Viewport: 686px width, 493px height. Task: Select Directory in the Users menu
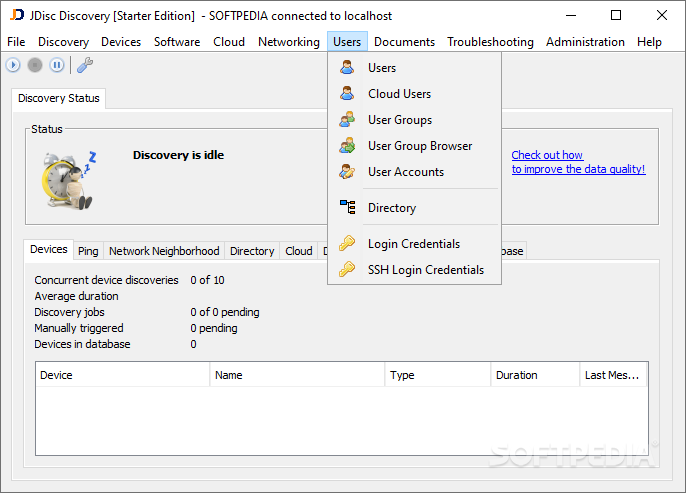[x=414, y=208]
